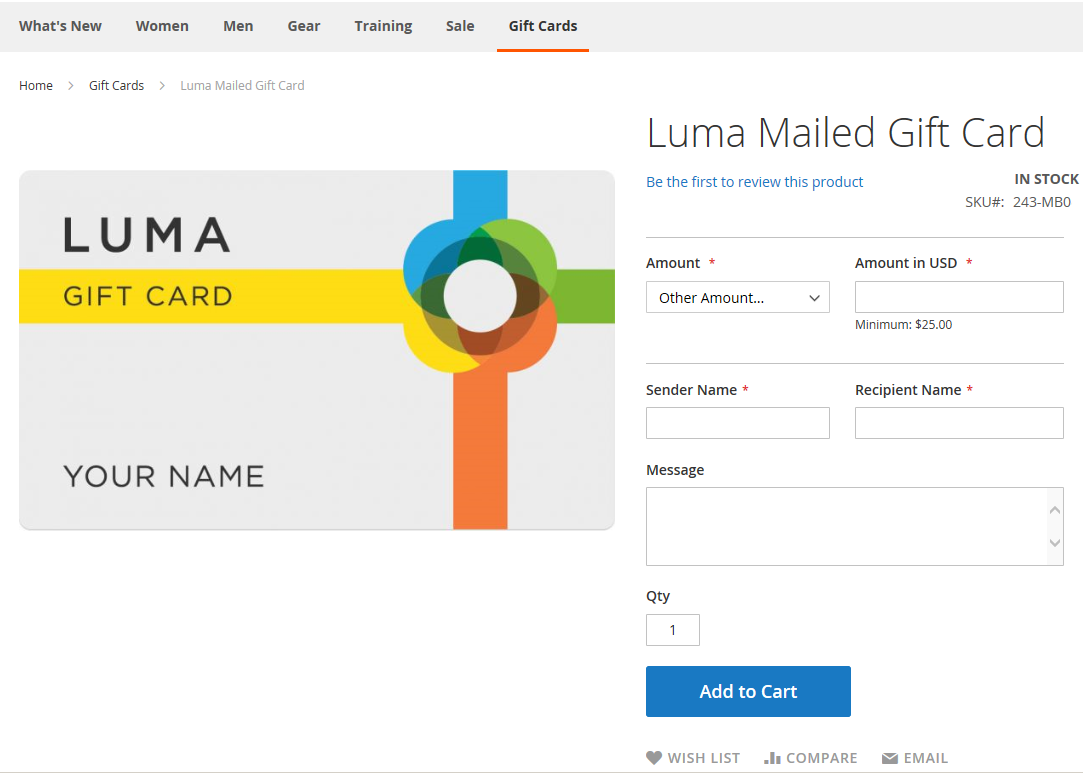Click the 'Luma Mailed Gift Card' breadcrumb text
Viewport: 1083px width, 773px height.
242,86
